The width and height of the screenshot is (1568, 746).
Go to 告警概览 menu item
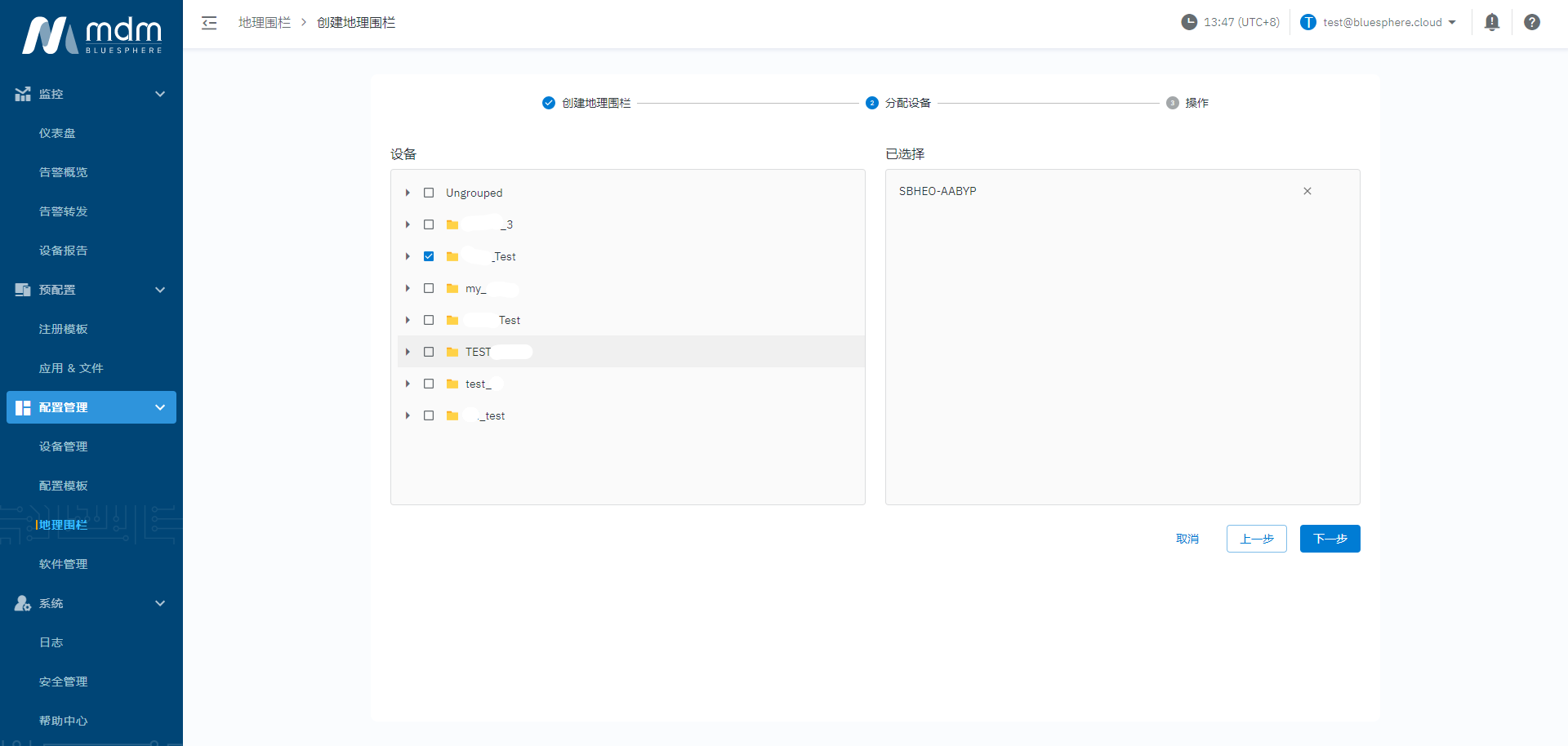tap(64, 172)
